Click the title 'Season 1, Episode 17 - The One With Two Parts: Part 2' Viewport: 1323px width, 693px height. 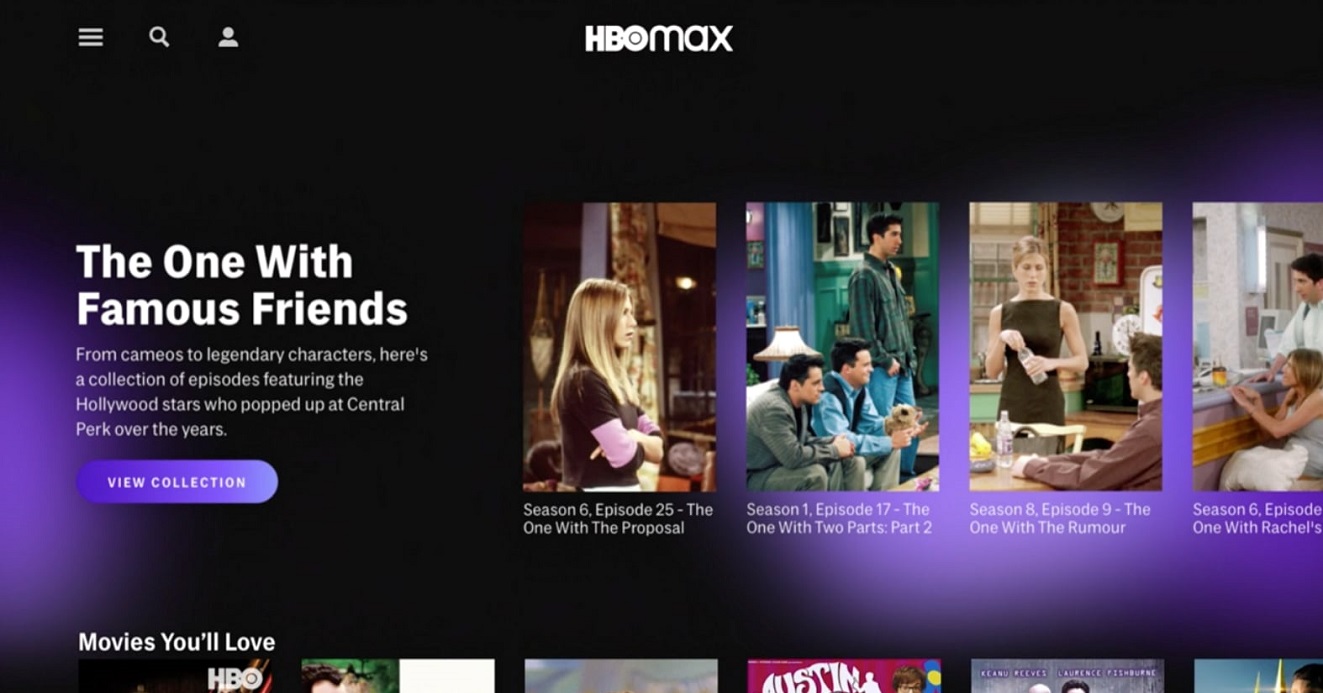coord(839,518)
